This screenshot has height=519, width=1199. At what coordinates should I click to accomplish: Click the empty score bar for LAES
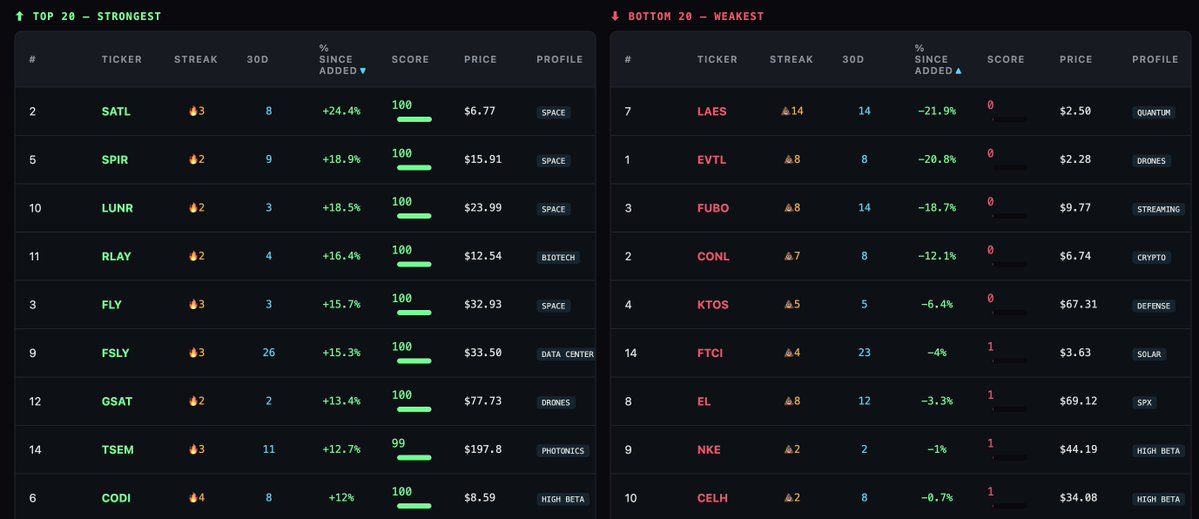[x=1009, y=119]
